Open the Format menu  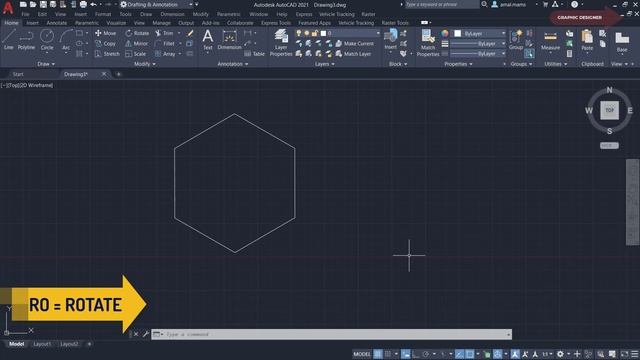point(103,14)
